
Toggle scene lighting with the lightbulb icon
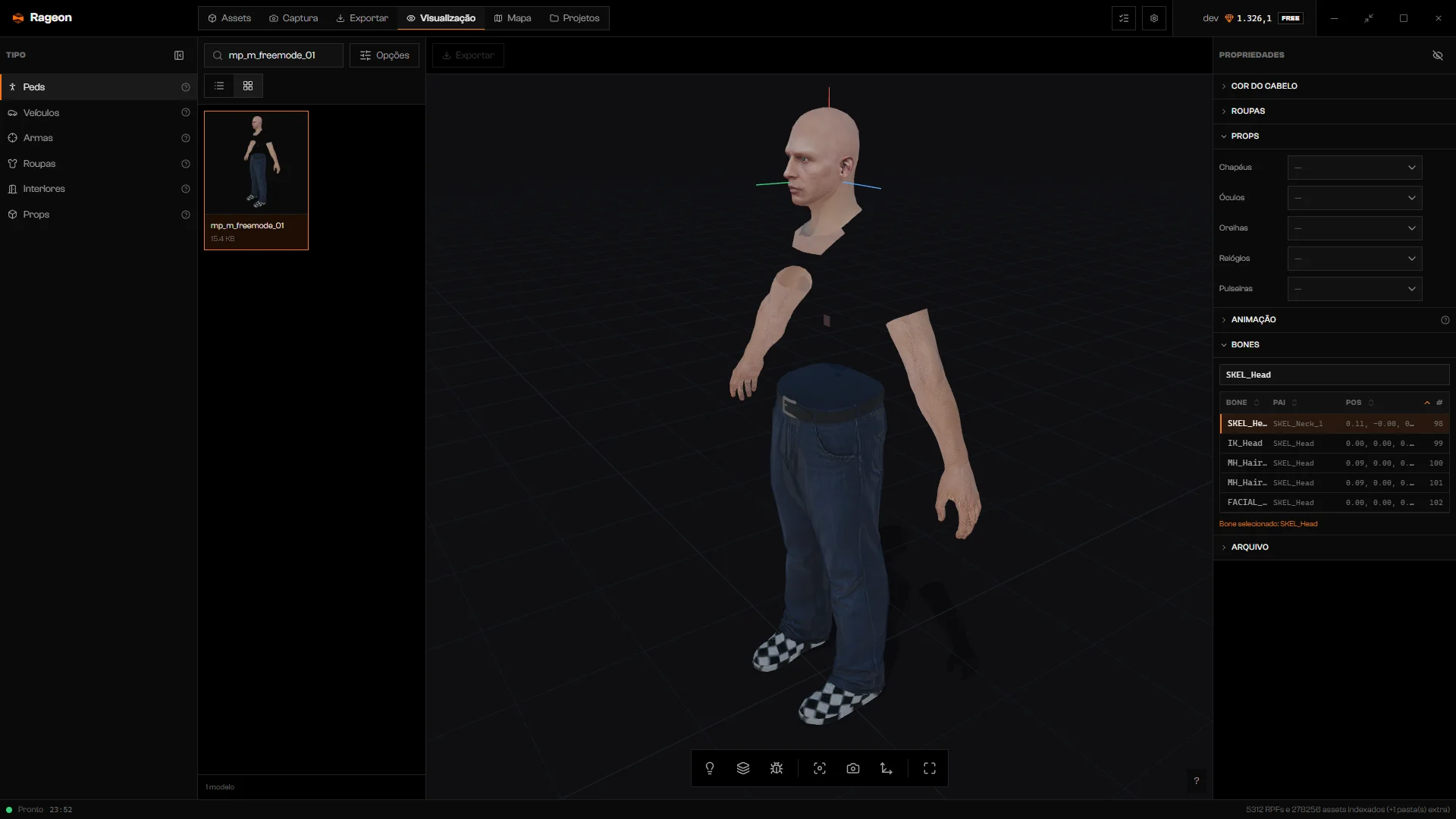pos(710,768)
